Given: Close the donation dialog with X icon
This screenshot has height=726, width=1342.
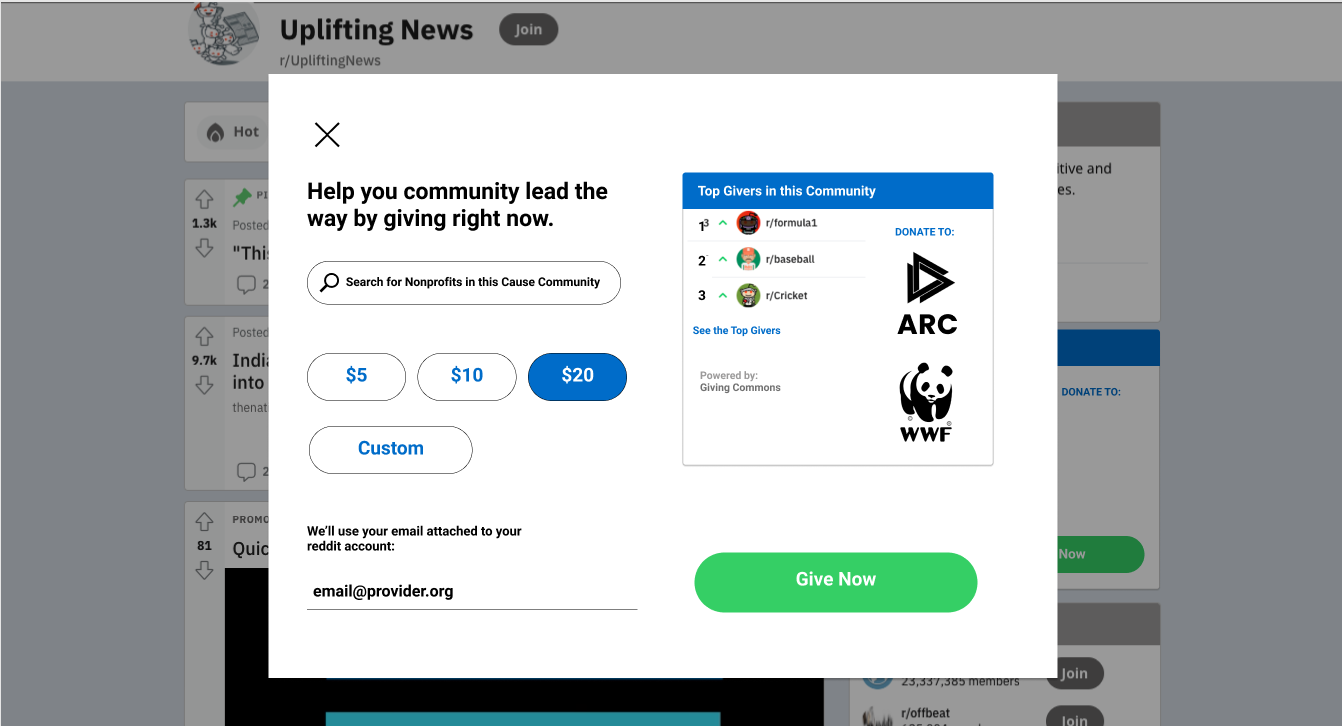Looking at the screenshot, I should 327,135.
